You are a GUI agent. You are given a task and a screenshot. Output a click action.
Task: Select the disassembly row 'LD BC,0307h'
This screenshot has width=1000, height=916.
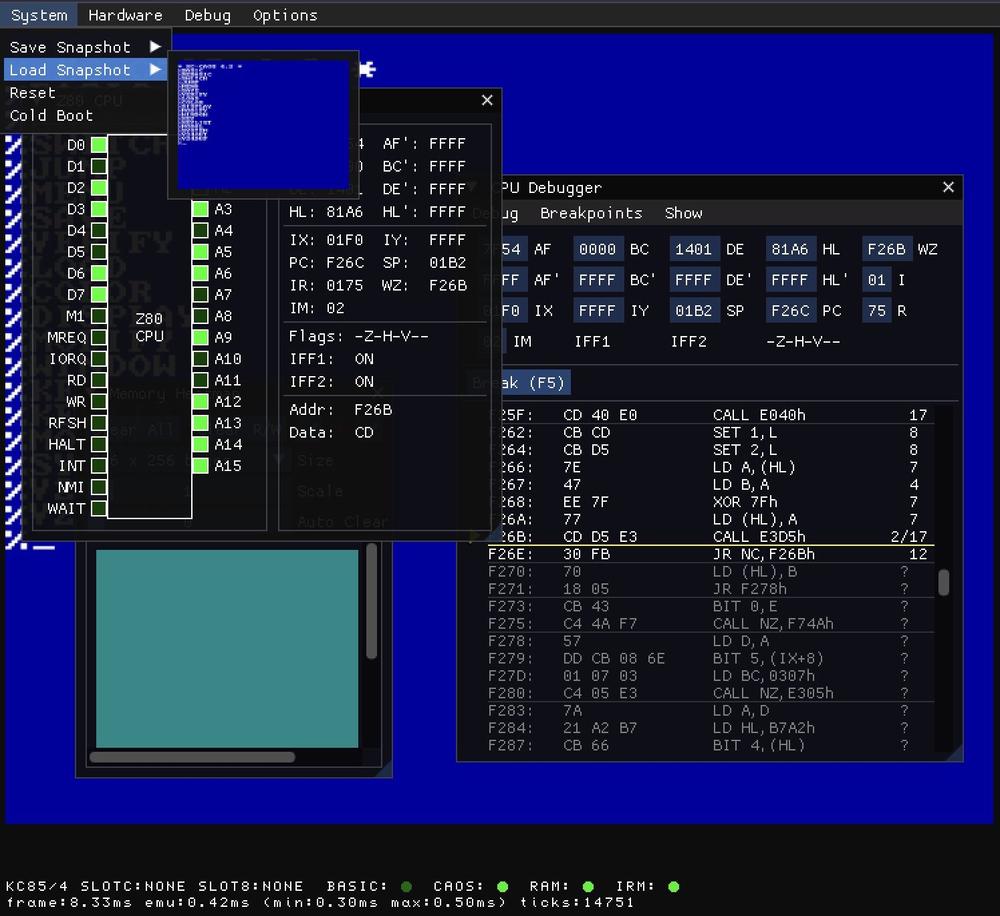(x=708, y=676)
